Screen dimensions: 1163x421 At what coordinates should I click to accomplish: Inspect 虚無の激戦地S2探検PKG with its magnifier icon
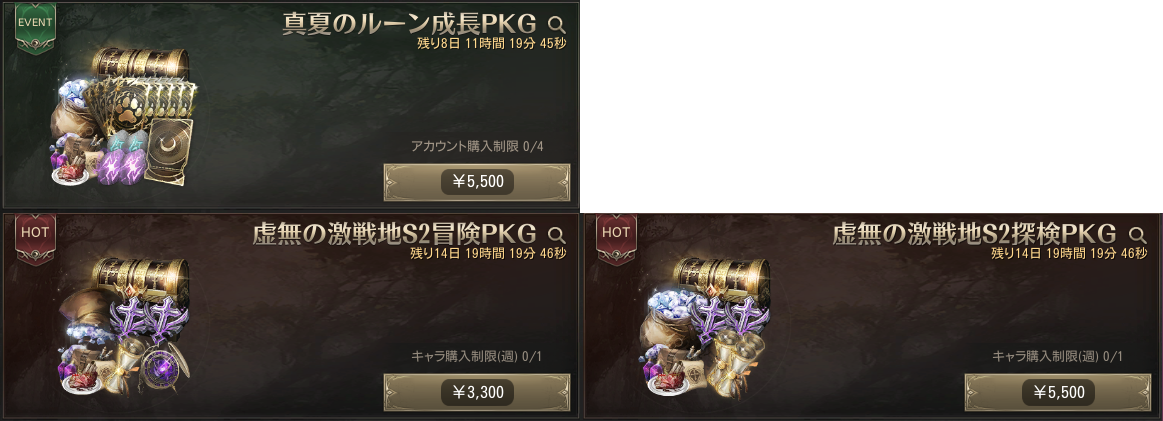(x=1137, y=235)
